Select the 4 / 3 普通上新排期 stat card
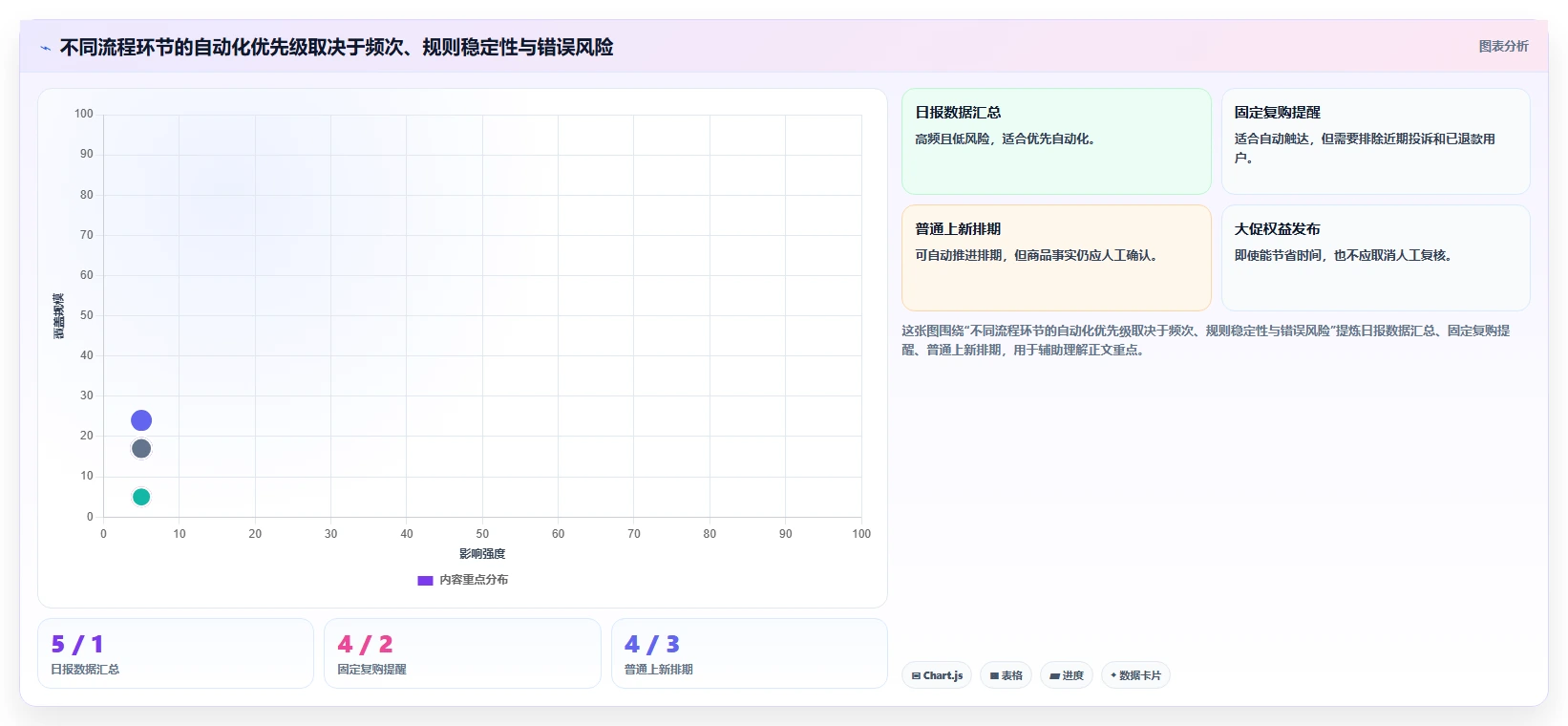Image resolution: width=1568 pixels, height=726 pixels. pyautogui.click(x=749, y=653)
